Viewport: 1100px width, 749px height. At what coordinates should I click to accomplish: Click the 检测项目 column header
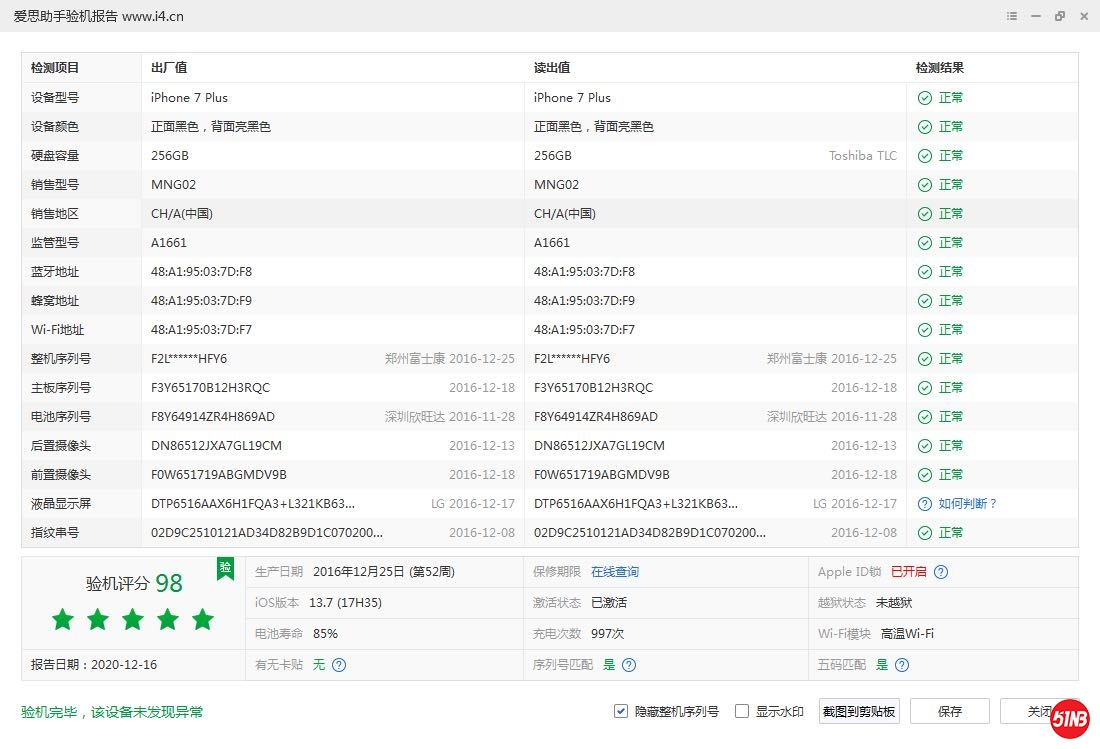(55, 68)
